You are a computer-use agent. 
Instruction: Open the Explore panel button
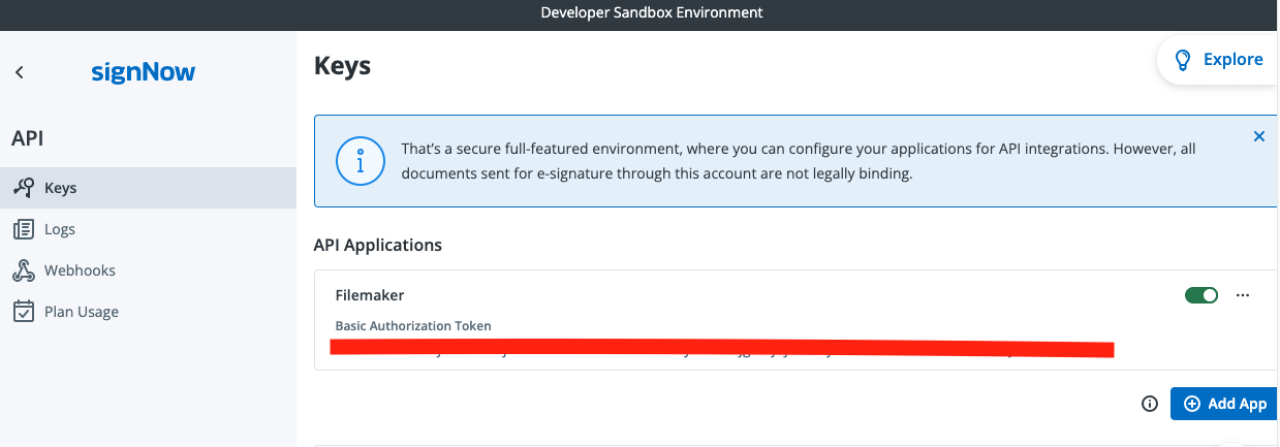pos(1218,60)
